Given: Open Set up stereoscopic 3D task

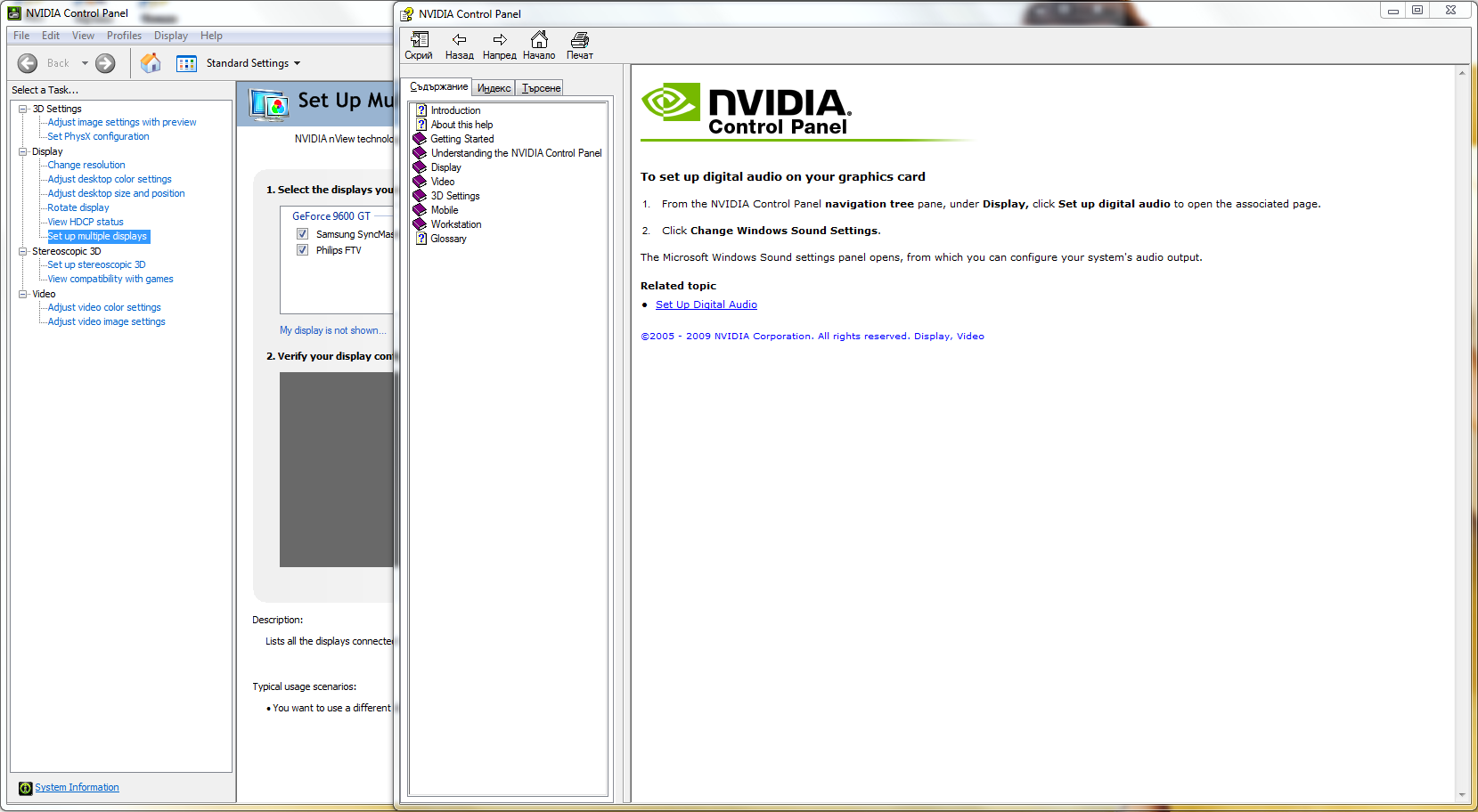Looking at the screenshot, I should click(x=96, y=264).
